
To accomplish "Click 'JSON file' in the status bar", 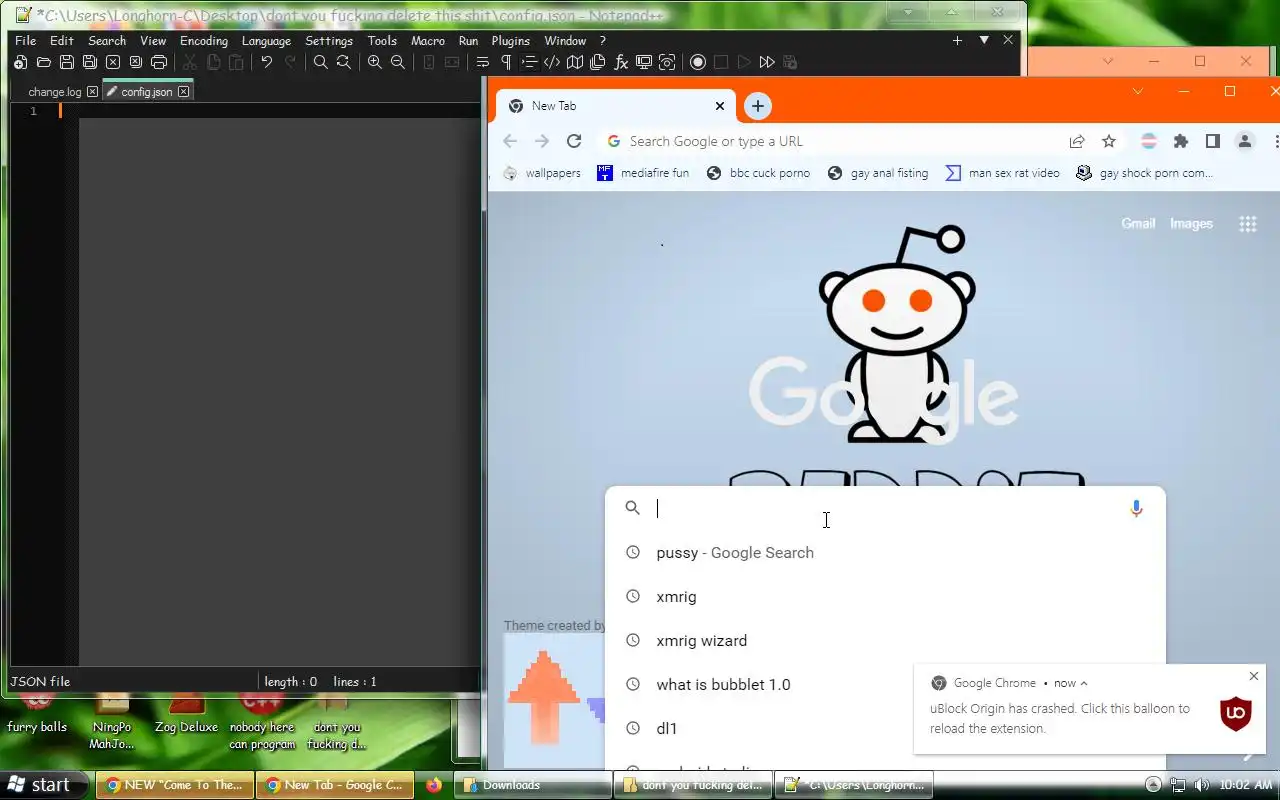I will tap(40, 682).
